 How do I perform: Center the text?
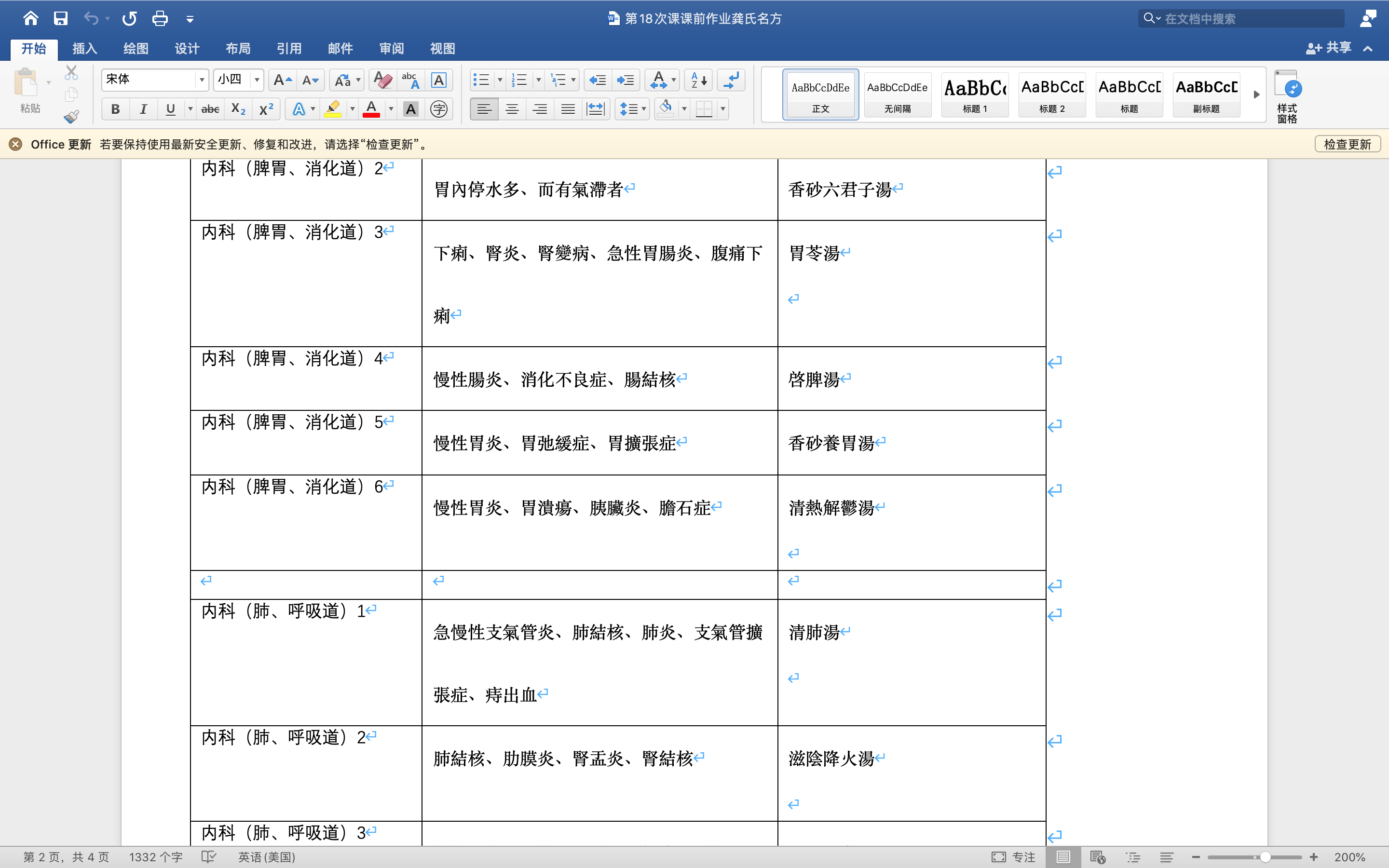[512, 109]
